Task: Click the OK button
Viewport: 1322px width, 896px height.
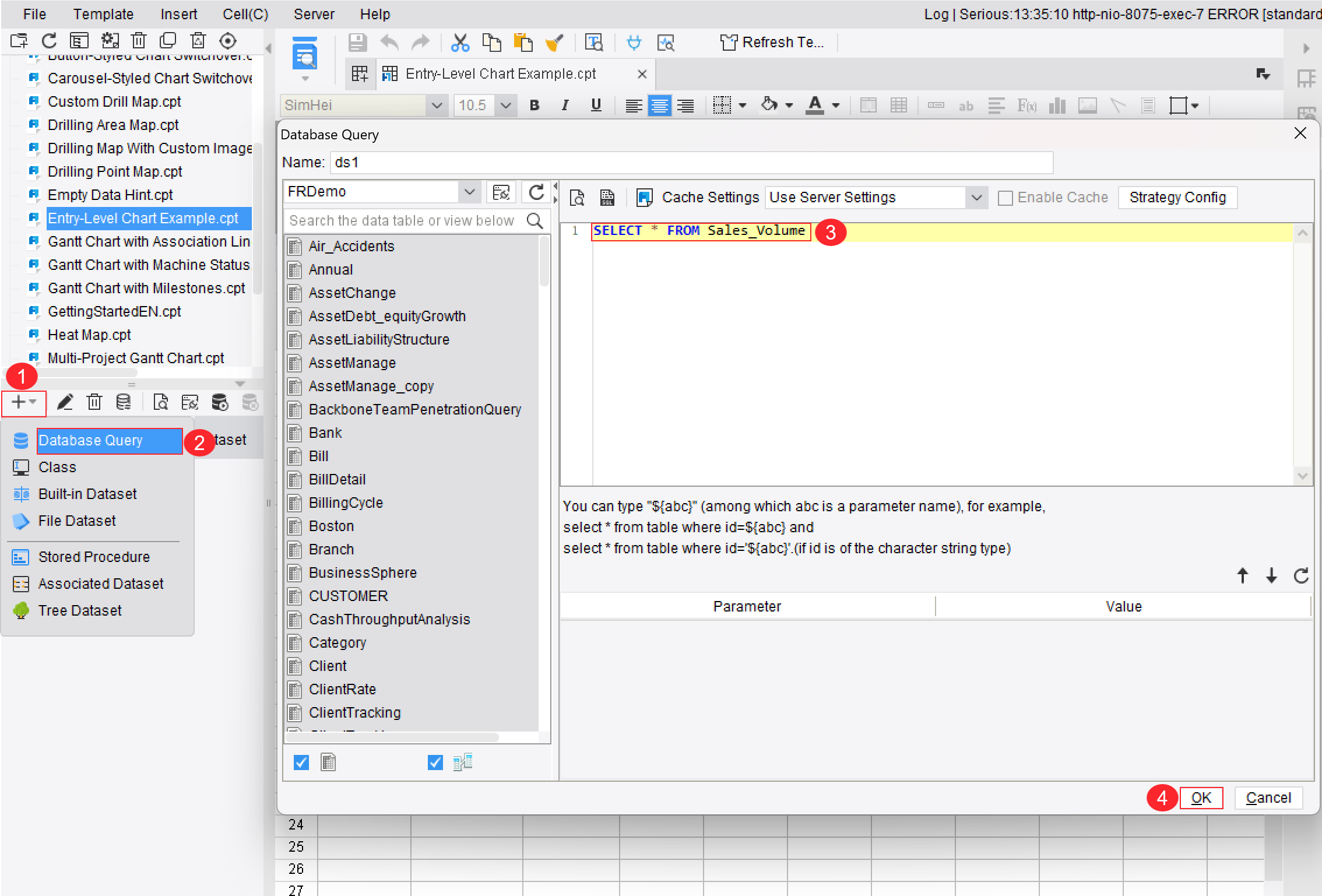Action: pos(1201,798)
